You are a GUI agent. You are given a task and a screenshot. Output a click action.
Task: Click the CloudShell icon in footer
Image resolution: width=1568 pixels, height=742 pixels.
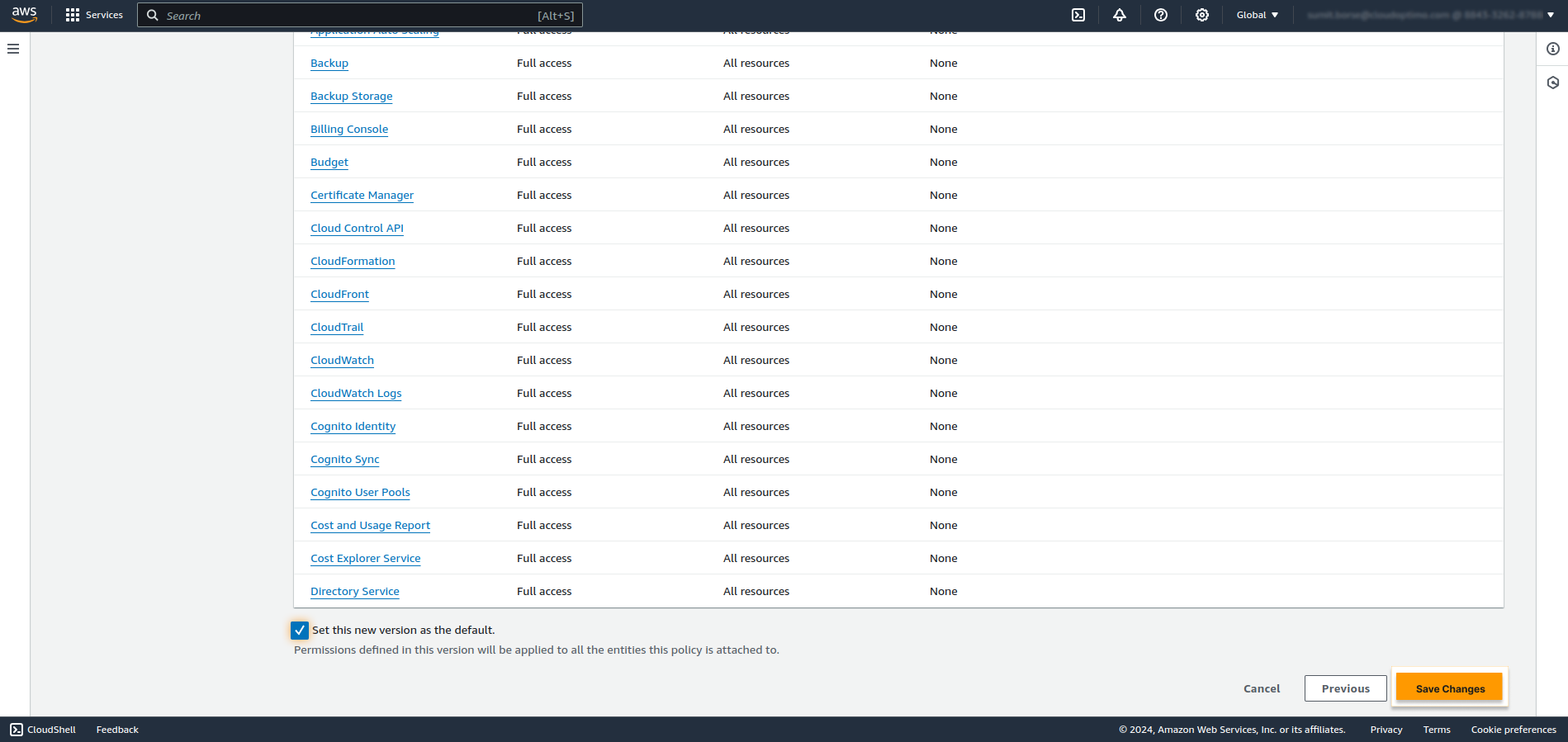17,730
